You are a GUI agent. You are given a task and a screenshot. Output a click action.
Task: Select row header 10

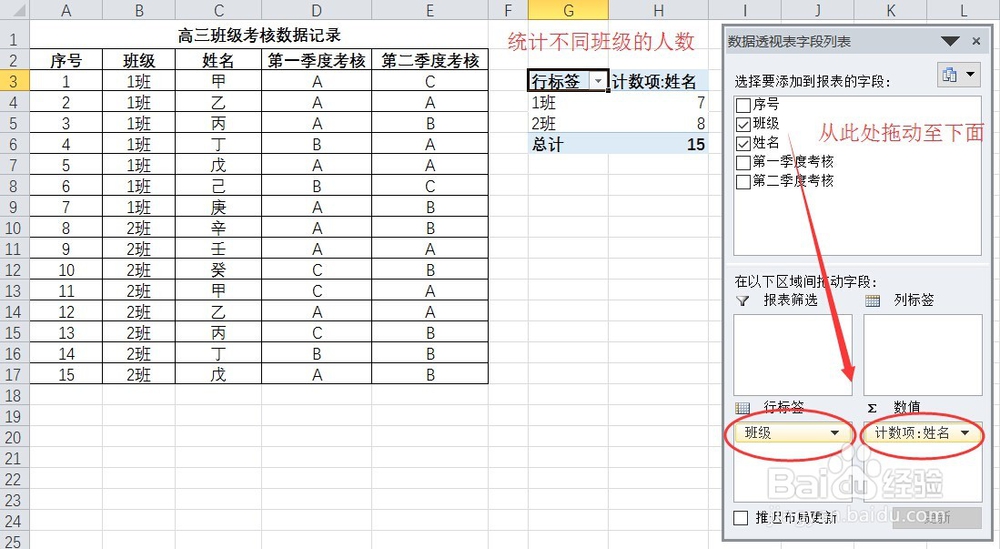(x=14, y=228)
